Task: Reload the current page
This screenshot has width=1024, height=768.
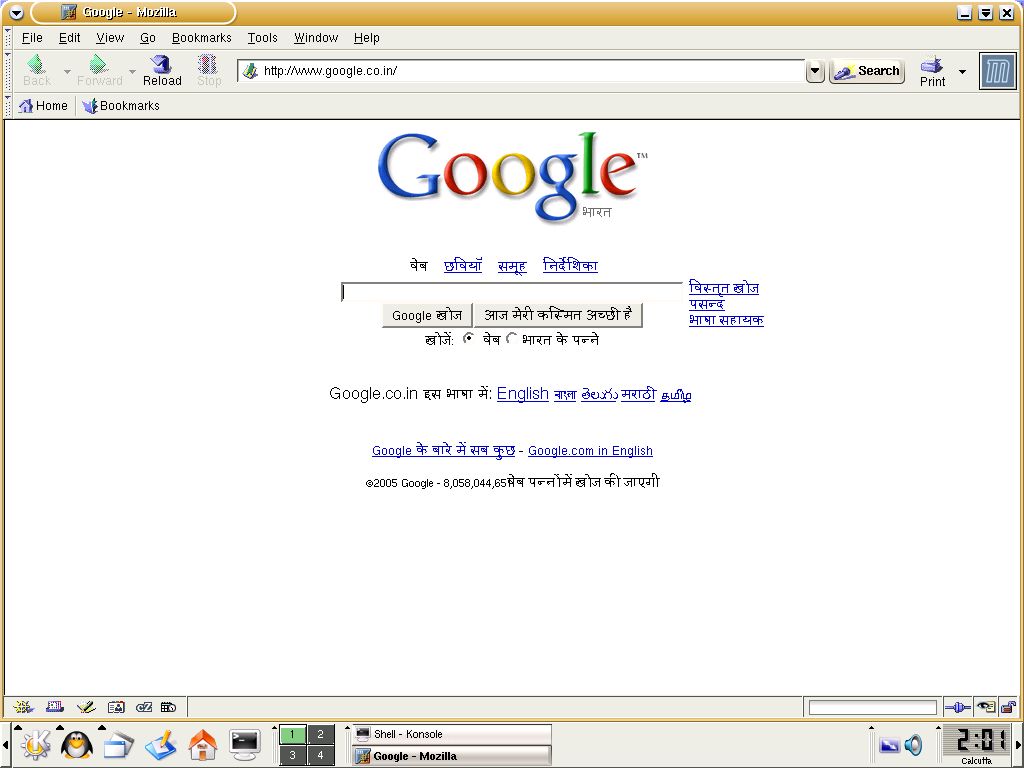Action: pos(162,71)
